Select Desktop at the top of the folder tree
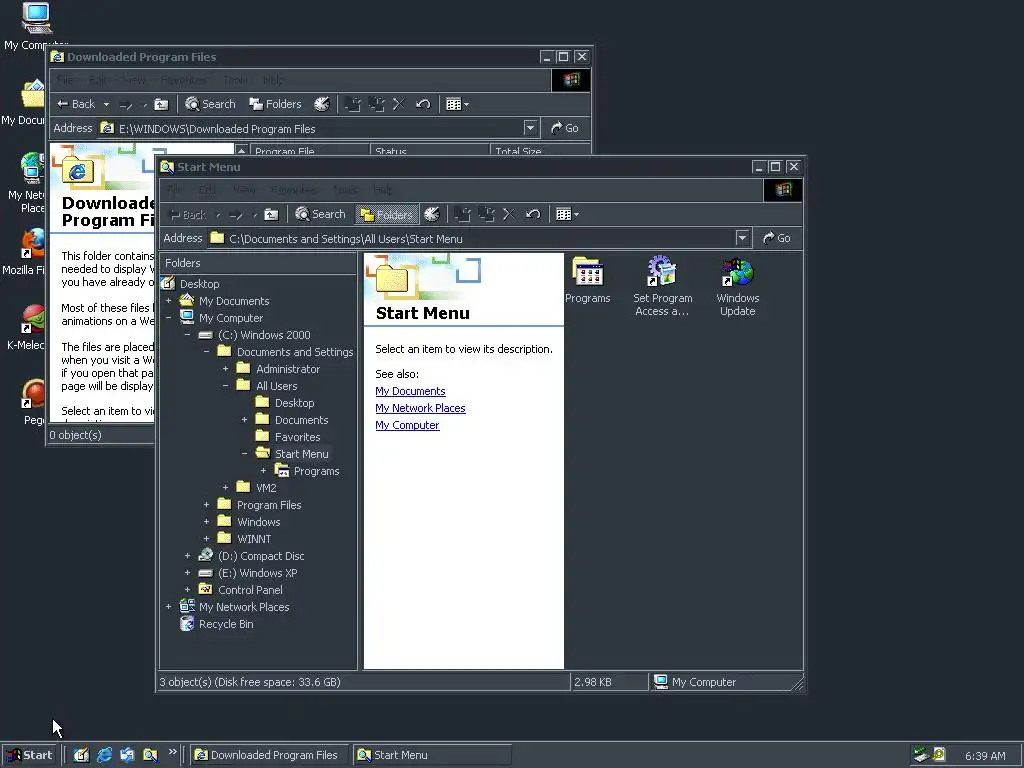Viewport: 1024px width, 768px height. (199, 284)
